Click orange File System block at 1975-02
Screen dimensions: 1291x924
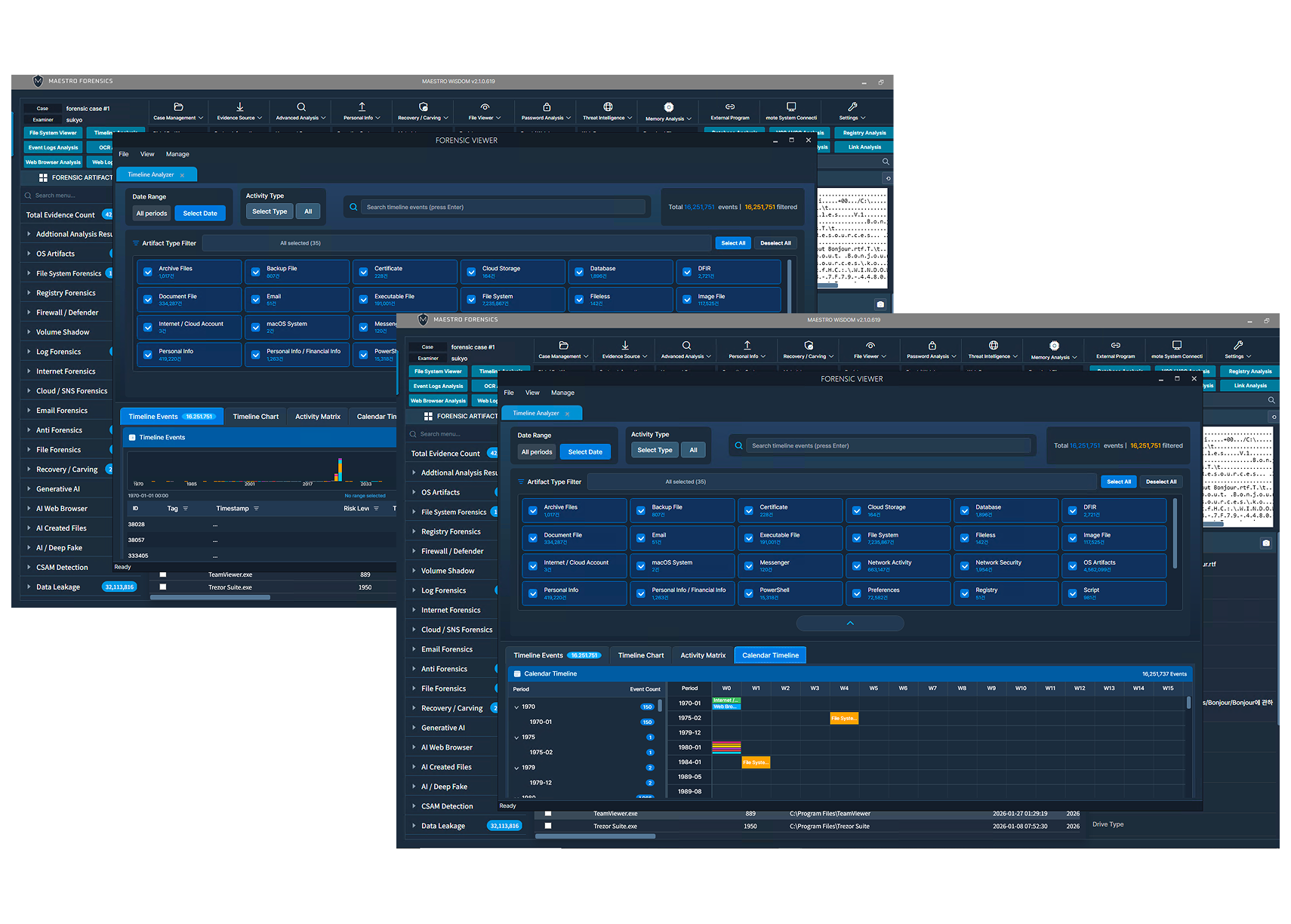pos(844,718)
